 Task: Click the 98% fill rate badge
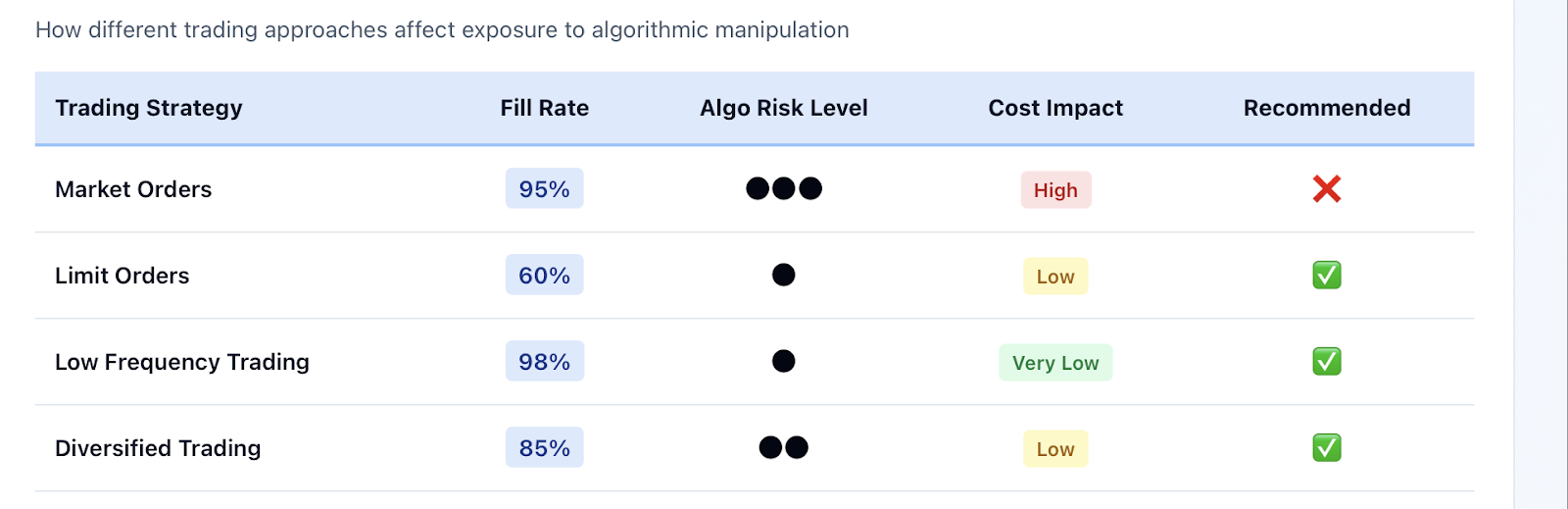click(x=545, y=361)
